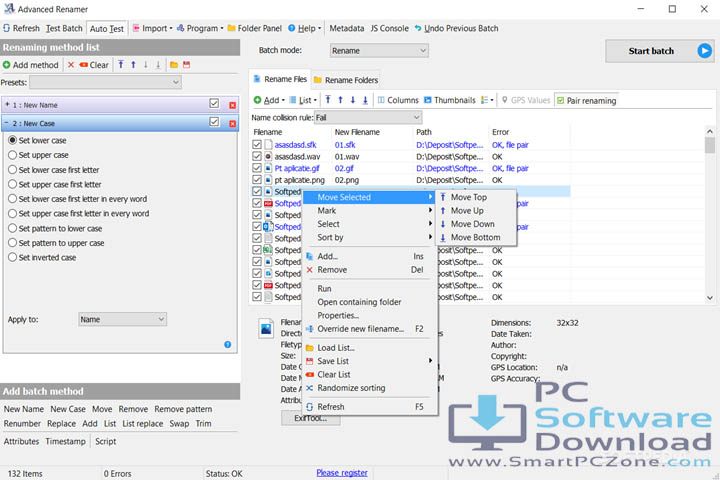This screenshot has width=720, height=480.
Task: Click the GPS Values toolbar item
Action: tap(526, 100)
